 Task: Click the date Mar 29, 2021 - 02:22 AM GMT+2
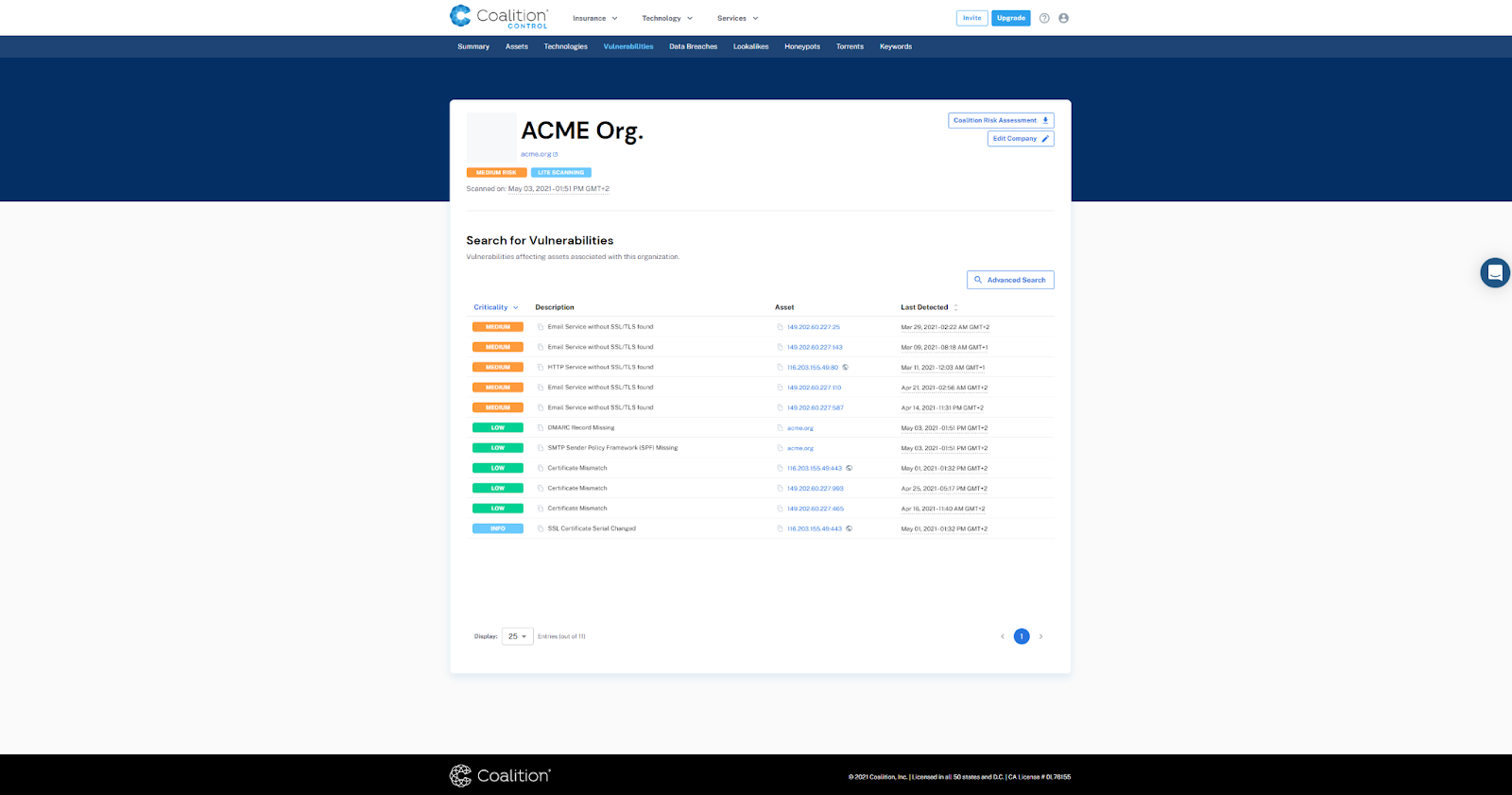945,327
